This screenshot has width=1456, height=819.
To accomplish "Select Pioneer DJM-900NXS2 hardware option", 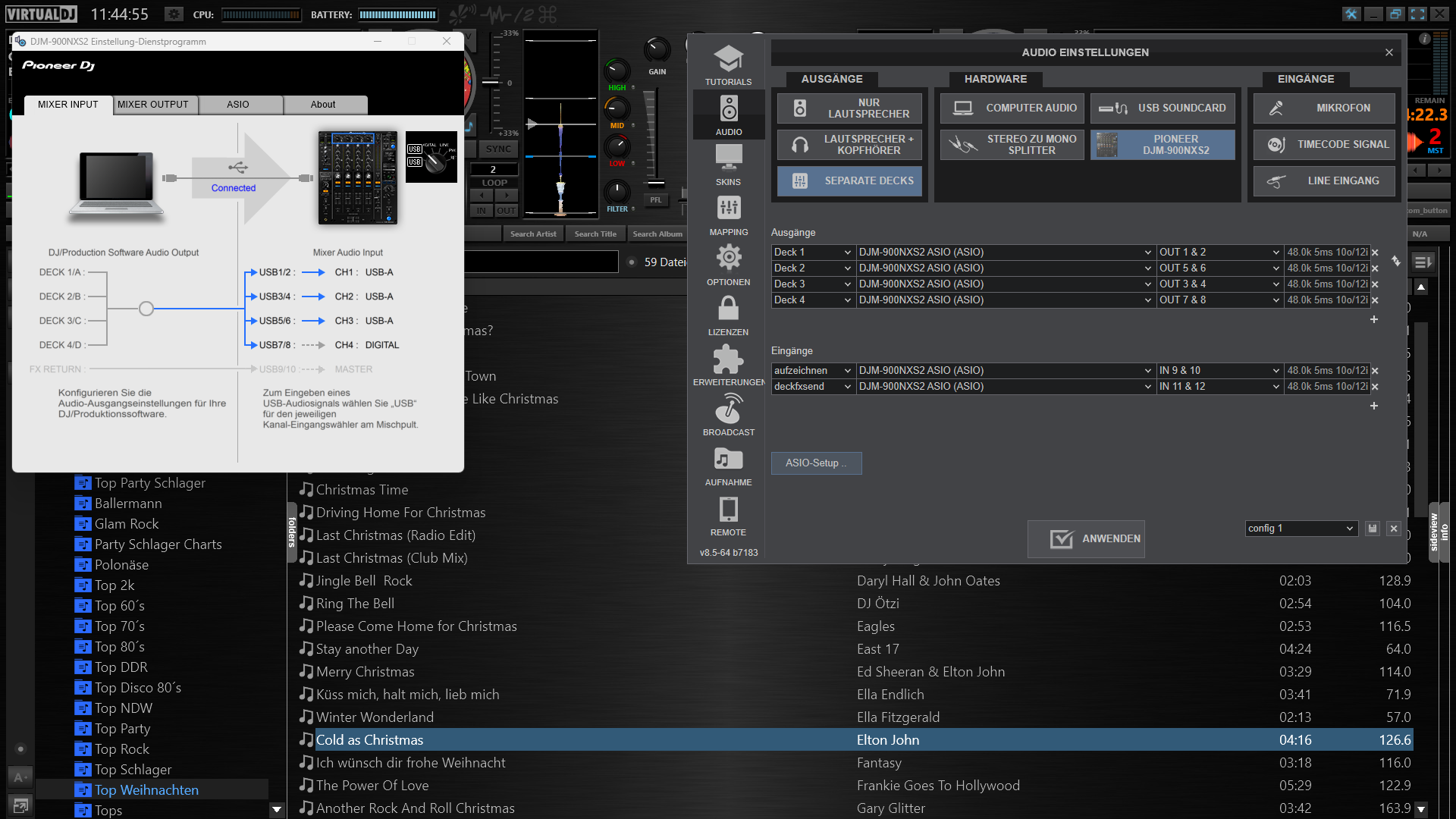I will pos(1163,145).
